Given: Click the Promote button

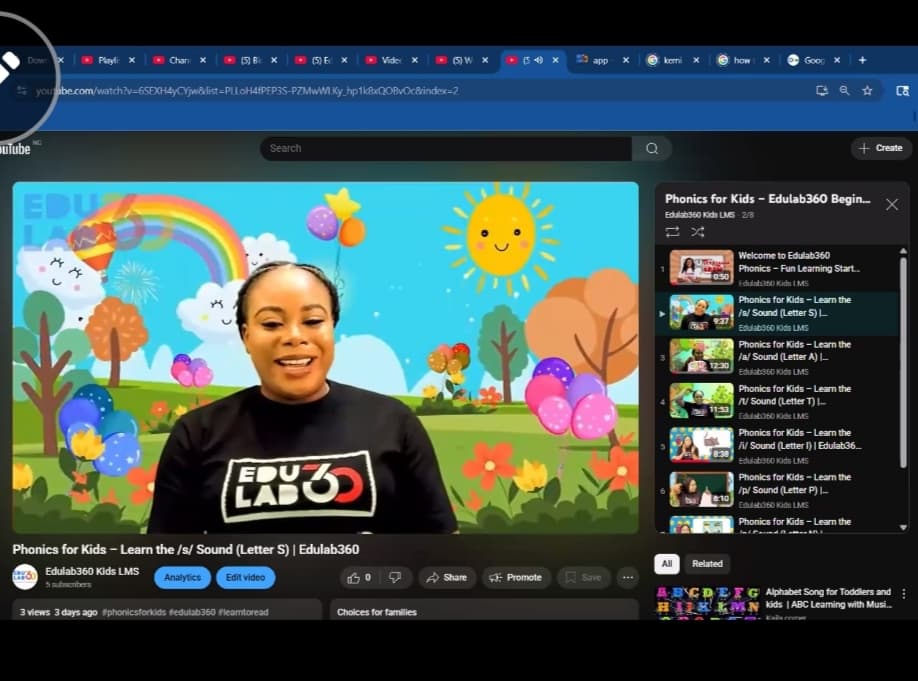Looking at the screenshot, I should click(516, 578).
